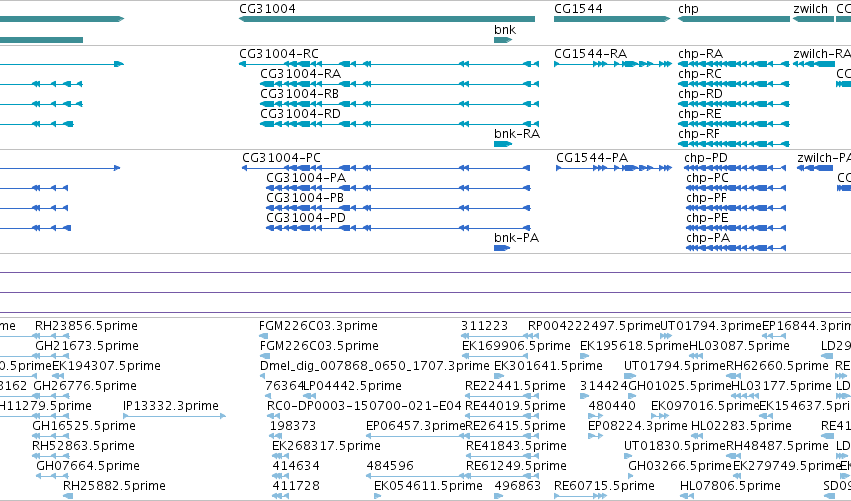Click the CG1544 gene label
Screen dimensions: 851x501
[x=579, y=9]
